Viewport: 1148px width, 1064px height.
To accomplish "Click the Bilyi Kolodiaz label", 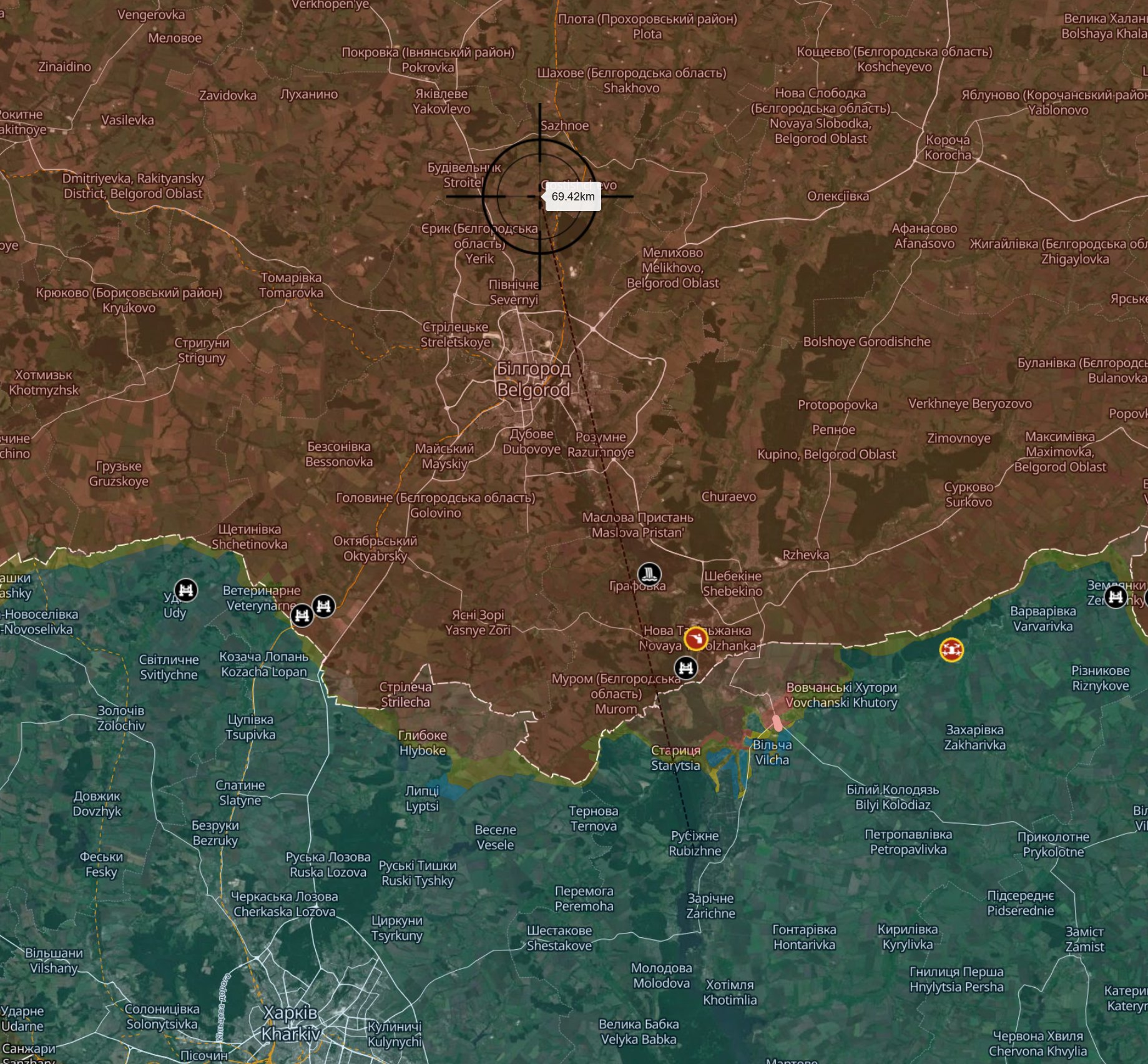I will point(893,797).
